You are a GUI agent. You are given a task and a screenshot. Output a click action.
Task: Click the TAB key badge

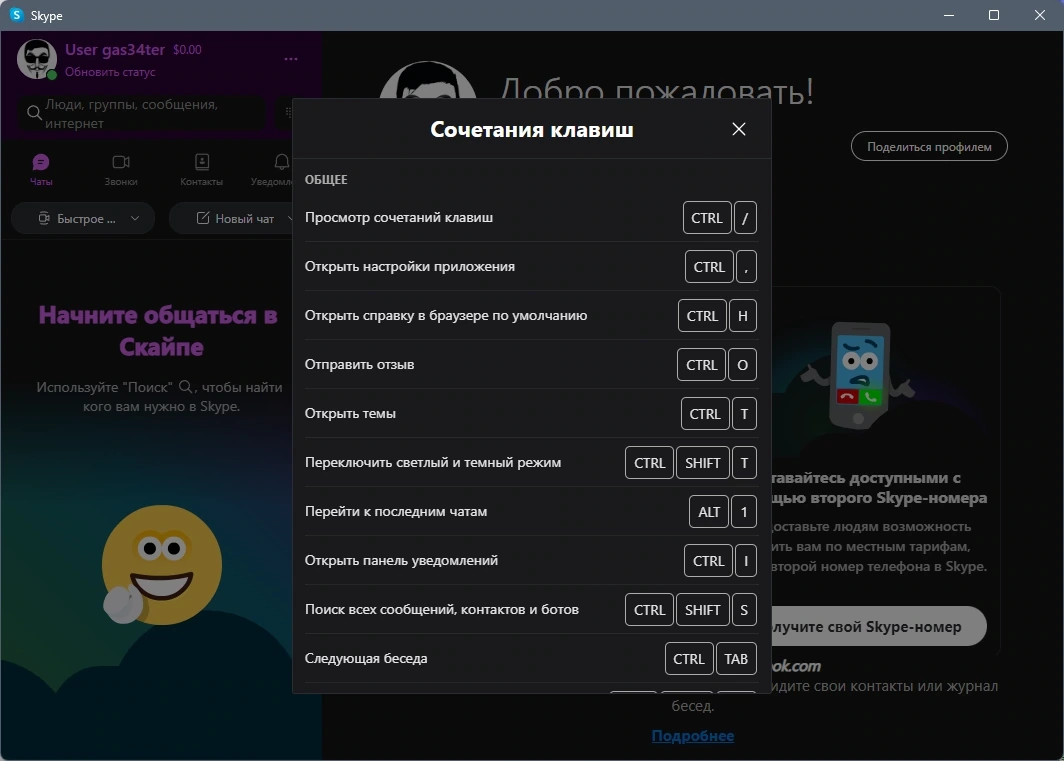pos(736,658)
